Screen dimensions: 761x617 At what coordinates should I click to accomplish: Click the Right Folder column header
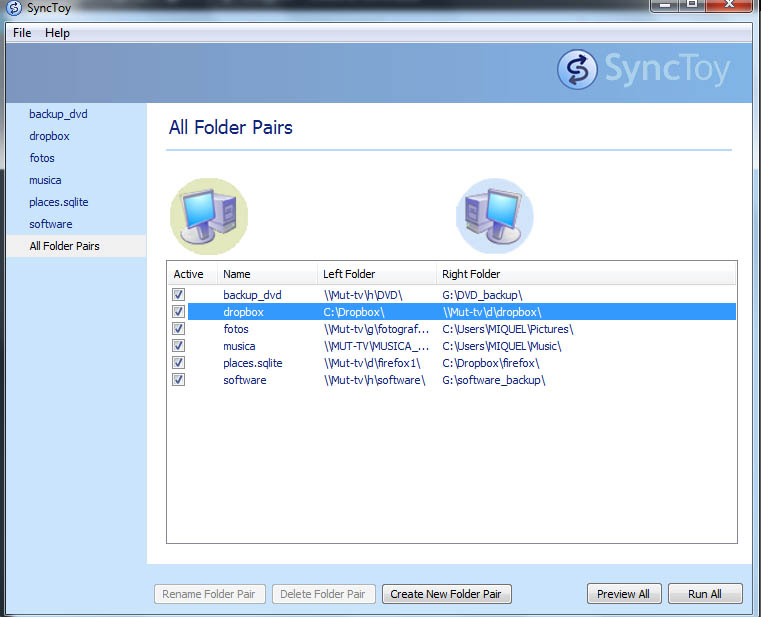click(586, 274)
